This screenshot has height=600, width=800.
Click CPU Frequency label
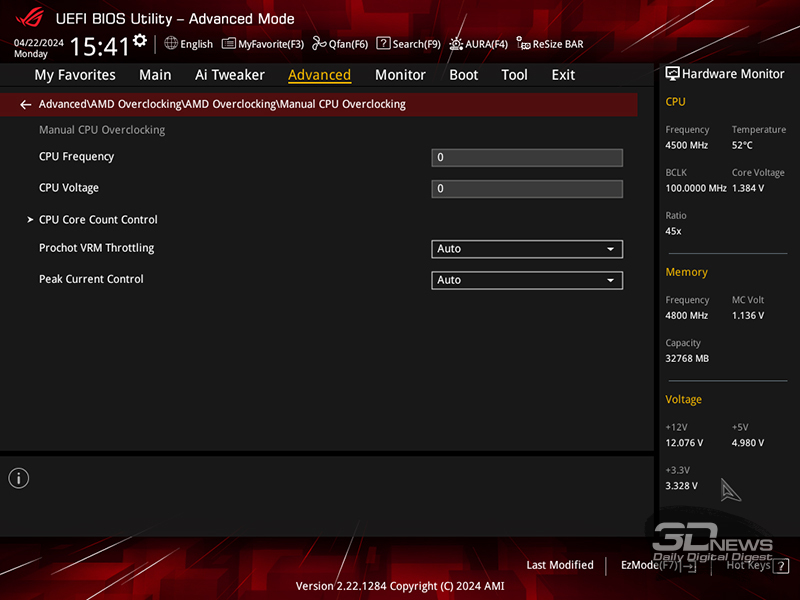tap(77, 157)
